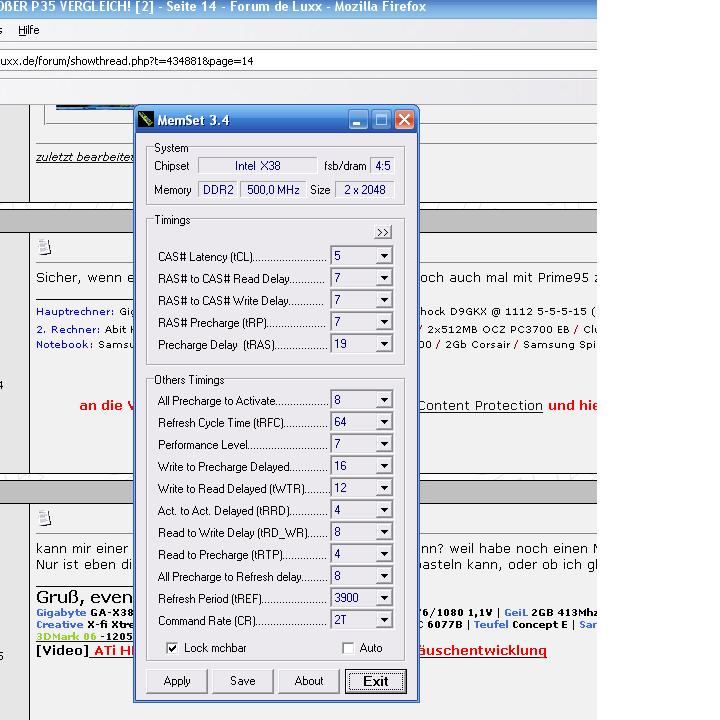This screenshot has width=720, height=720.
Task: Click the Save button
Action: tap(243, 681)
